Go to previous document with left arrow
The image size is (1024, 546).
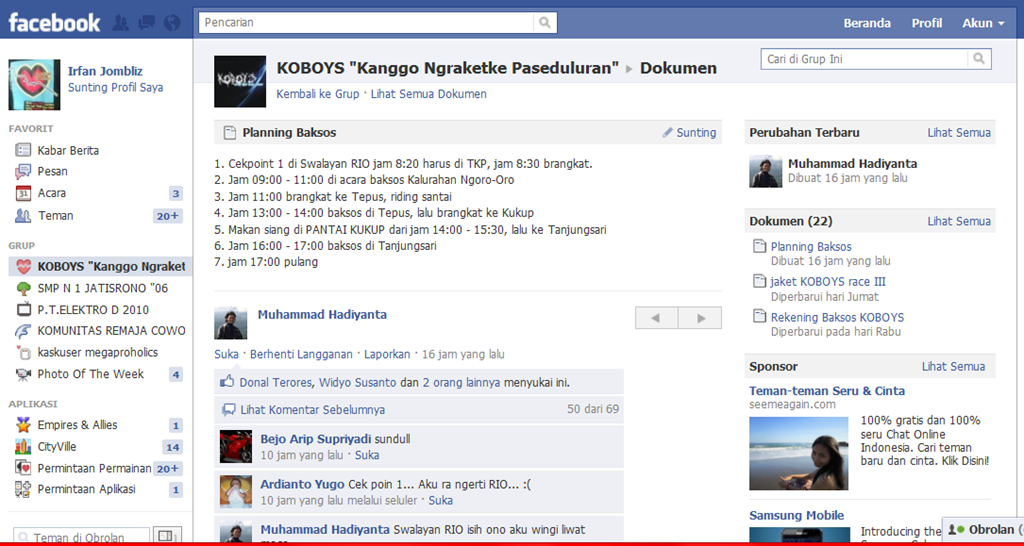[x=656, y=318]
